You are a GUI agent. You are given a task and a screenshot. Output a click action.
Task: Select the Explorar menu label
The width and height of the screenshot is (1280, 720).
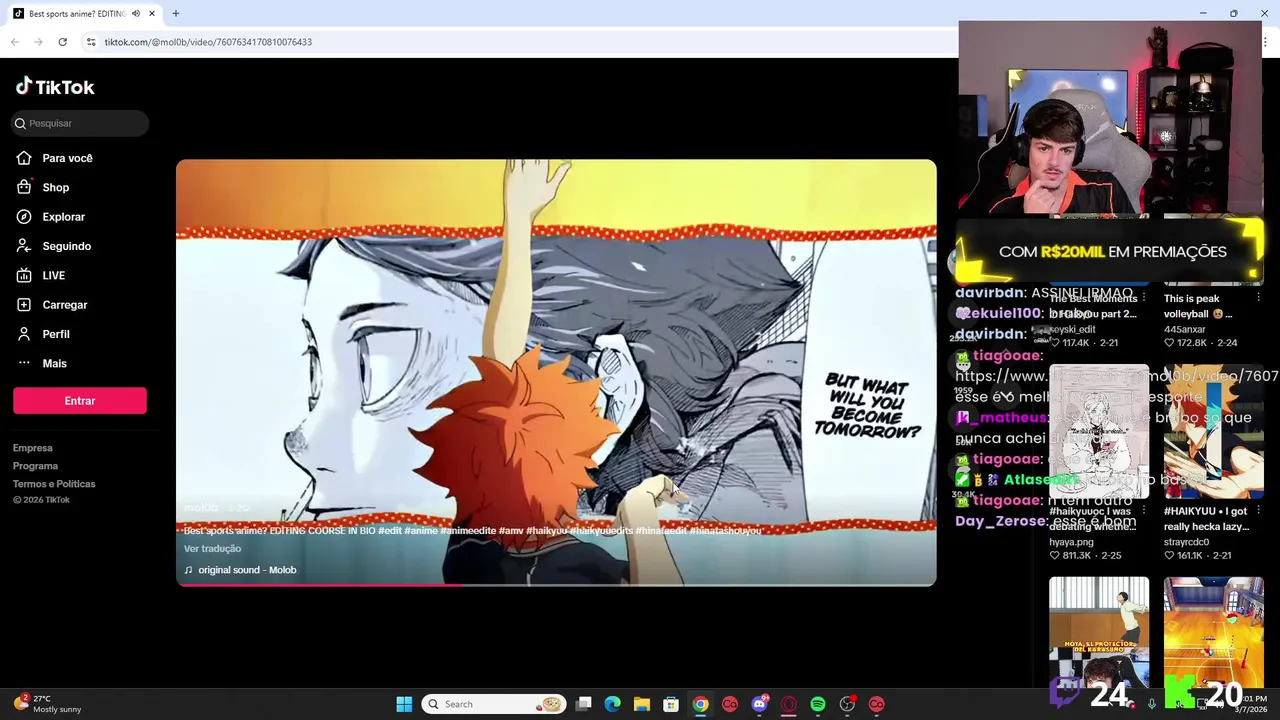tap(63, 217)
